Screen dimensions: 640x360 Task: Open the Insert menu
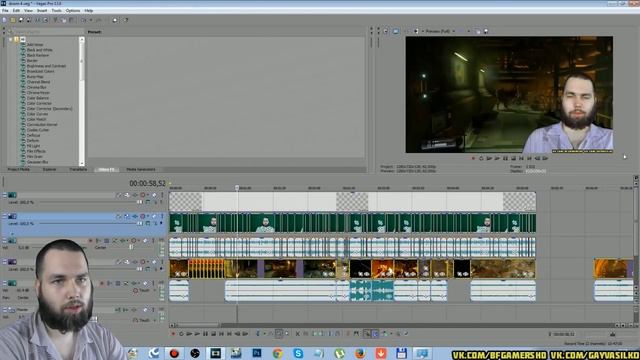[x=42, y=11]
